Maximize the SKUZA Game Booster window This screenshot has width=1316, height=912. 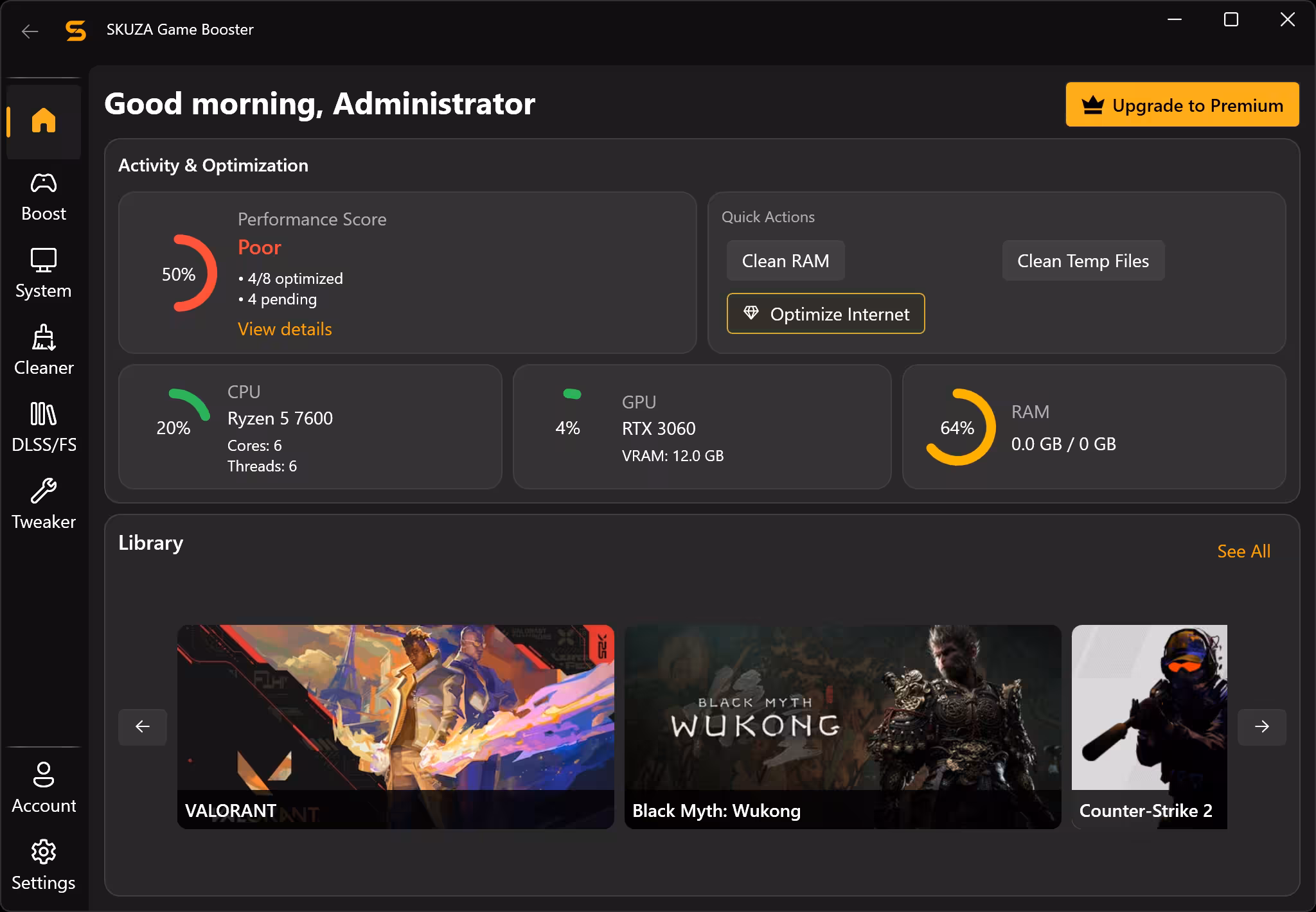(x=1231, y=20)
